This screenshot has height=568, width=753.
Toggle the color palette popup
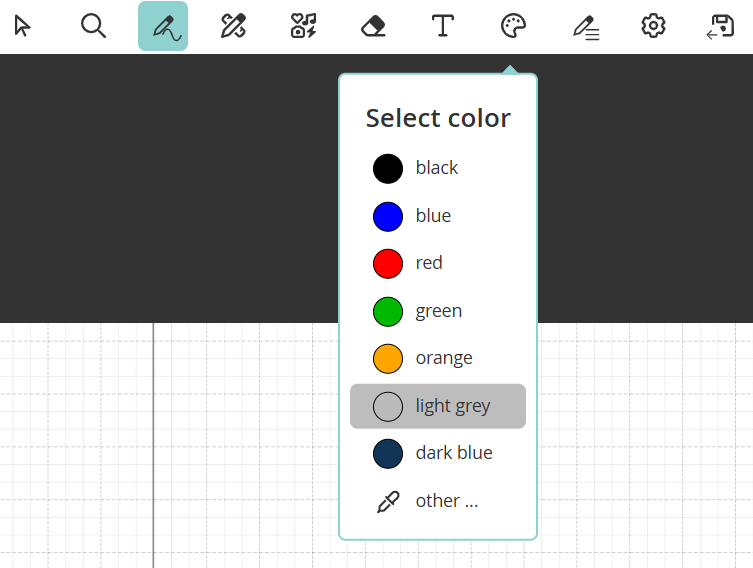[513, 26]
